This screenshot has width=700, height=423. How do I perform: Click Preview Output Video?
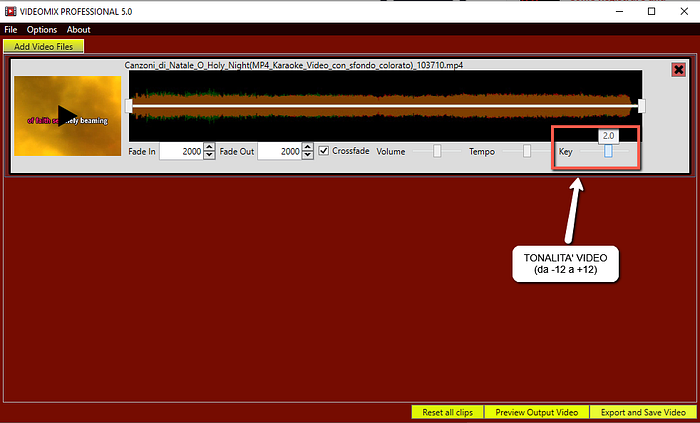click(x=537, y=412)
